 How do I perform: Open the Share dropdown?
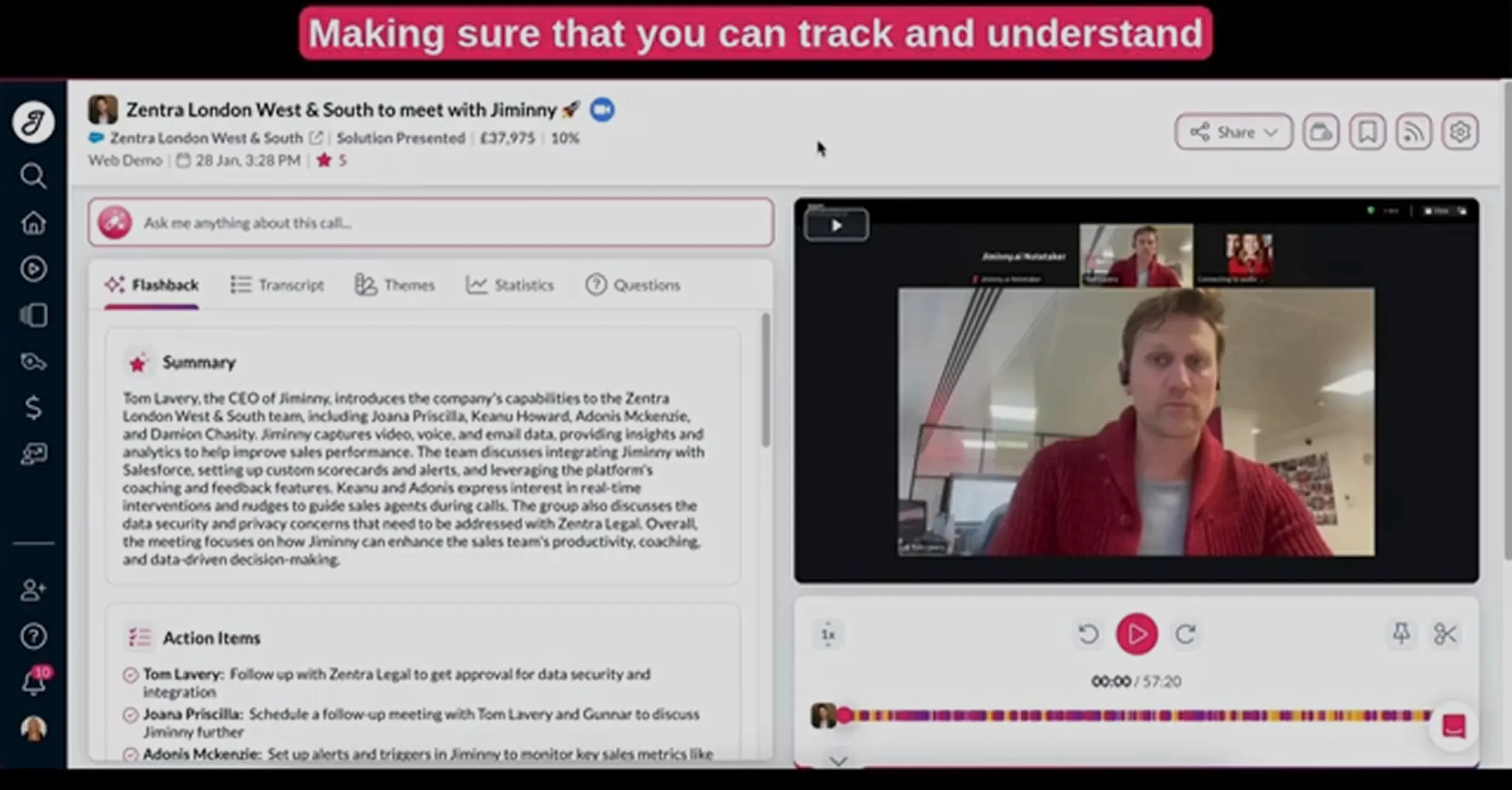(x=1233, y=132)
